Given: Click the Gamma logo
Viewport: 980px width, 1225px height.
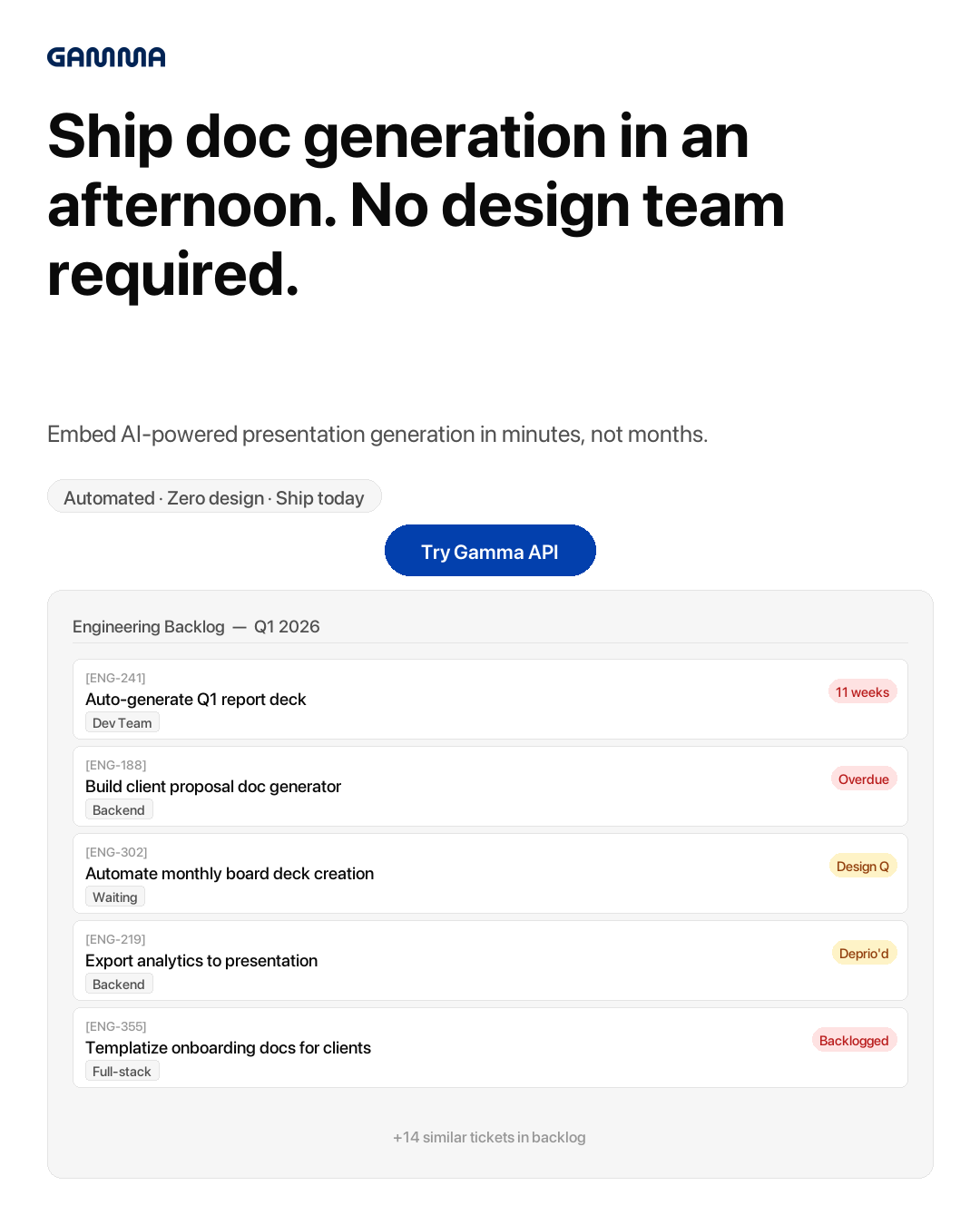Looking at the screenshot, I should pos(106,57).
